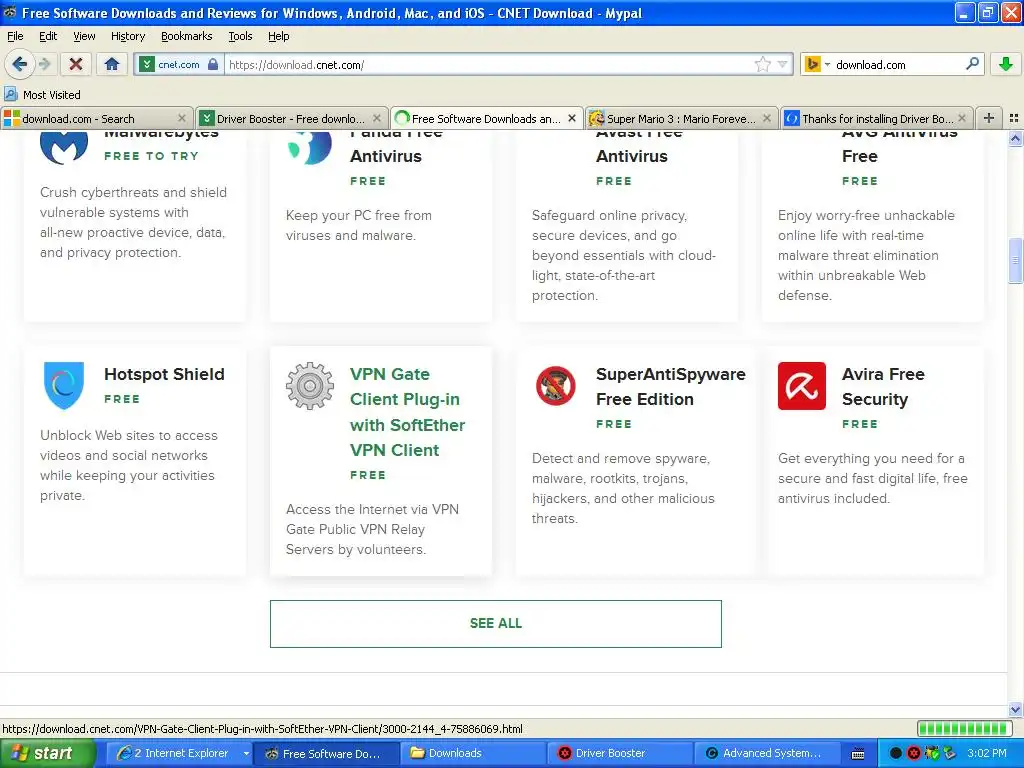Switch to Advanced System taskbar button
The image size is (1024, 768).
[x=766, y=753]
